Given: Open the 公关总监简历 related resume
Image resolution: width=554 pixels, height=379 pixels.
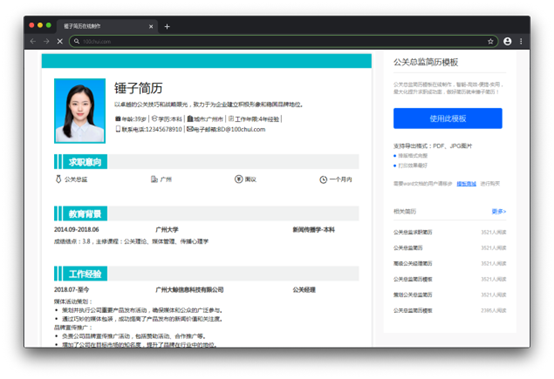Looking at the screenshot, I should coord(408,248).
